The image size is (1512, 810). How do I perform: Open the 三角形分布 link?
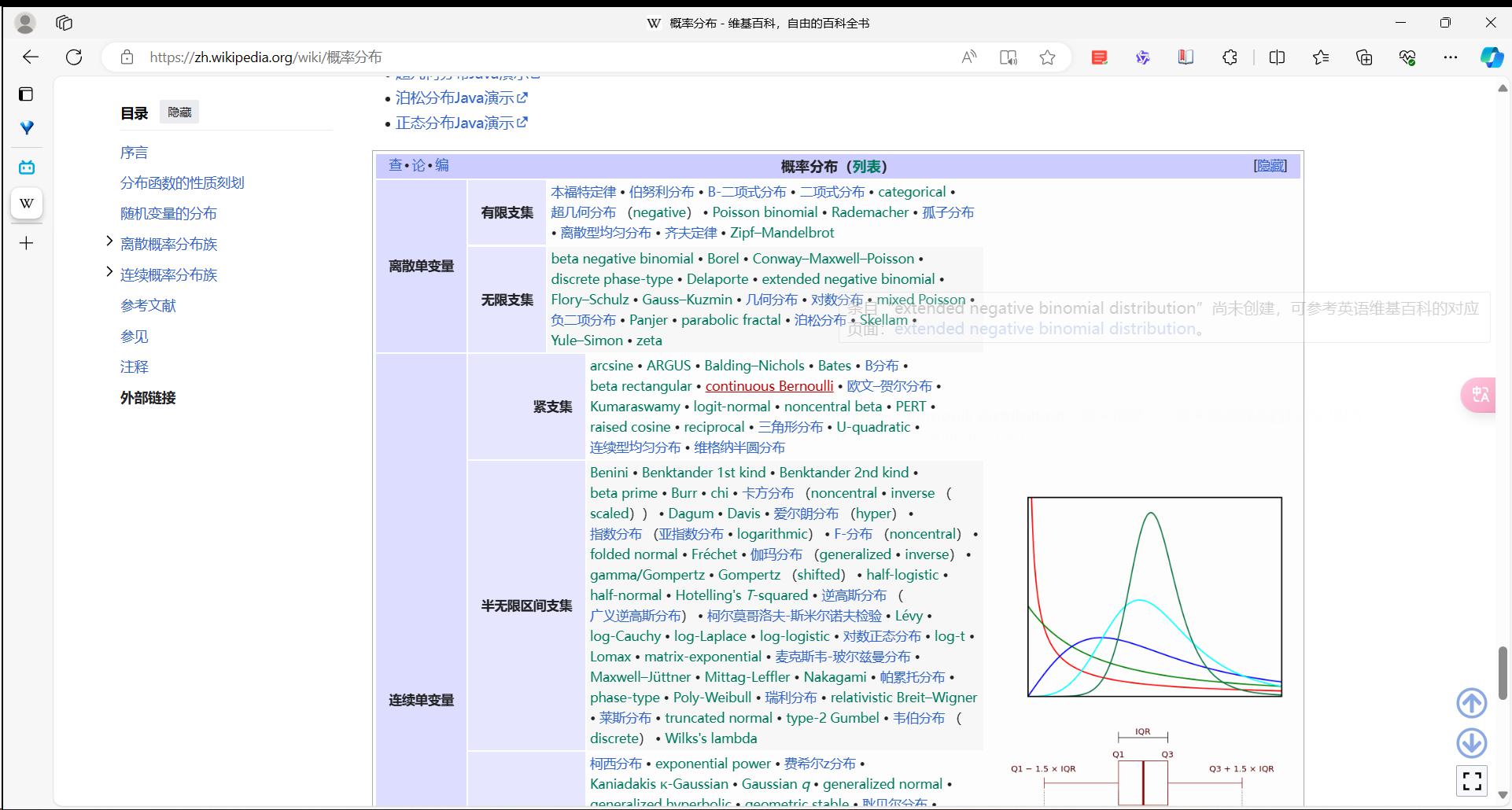[791, 427]
